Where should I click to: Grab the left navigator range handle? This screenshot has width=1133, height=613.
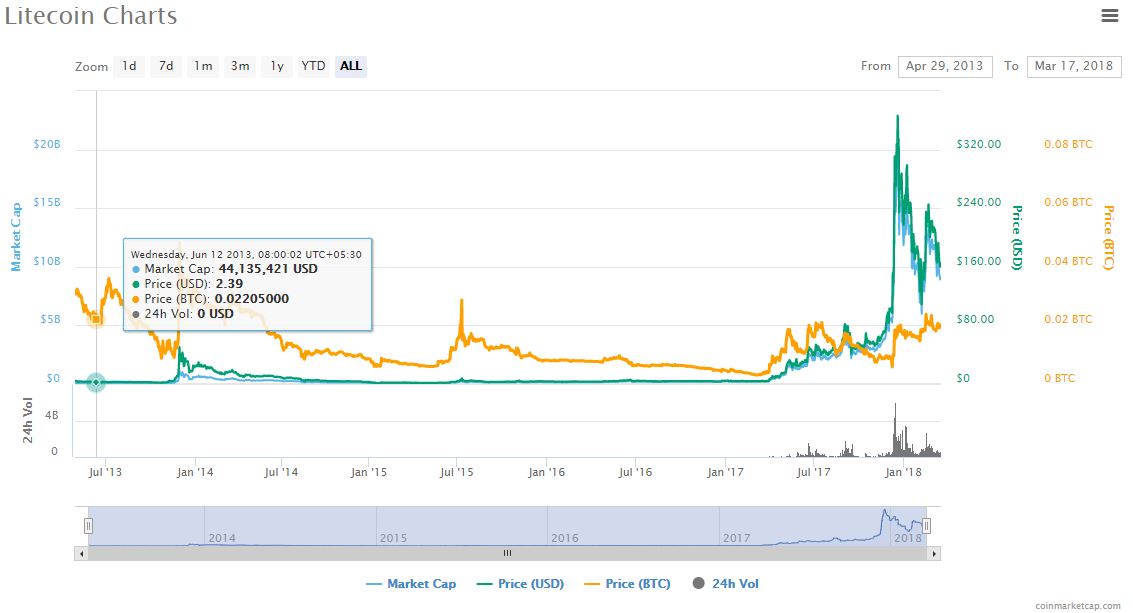coord(88,526)
